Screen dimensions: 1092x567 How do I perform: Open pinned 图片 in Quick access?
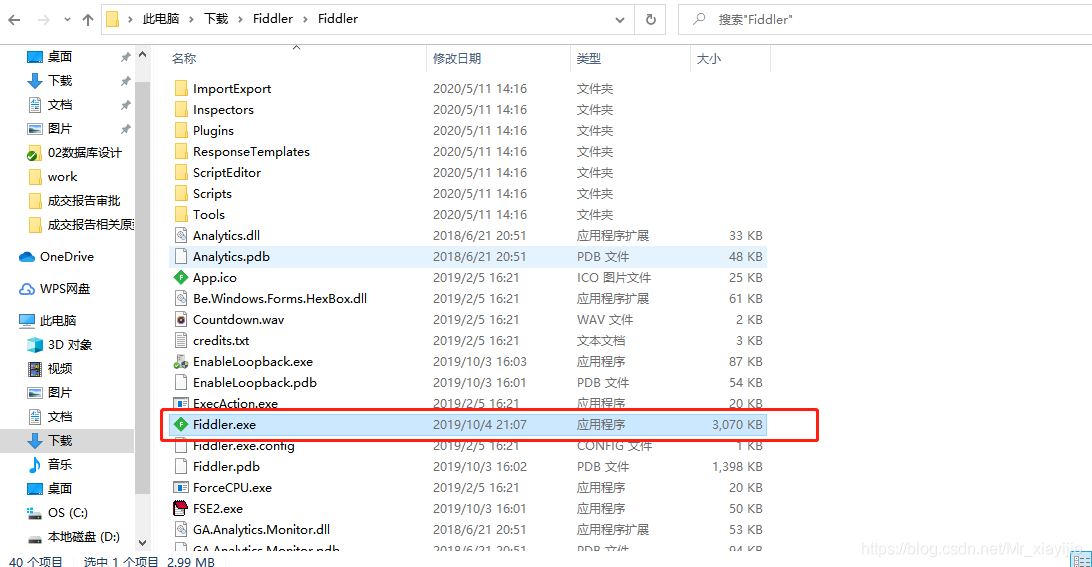(x=60, y=129)
